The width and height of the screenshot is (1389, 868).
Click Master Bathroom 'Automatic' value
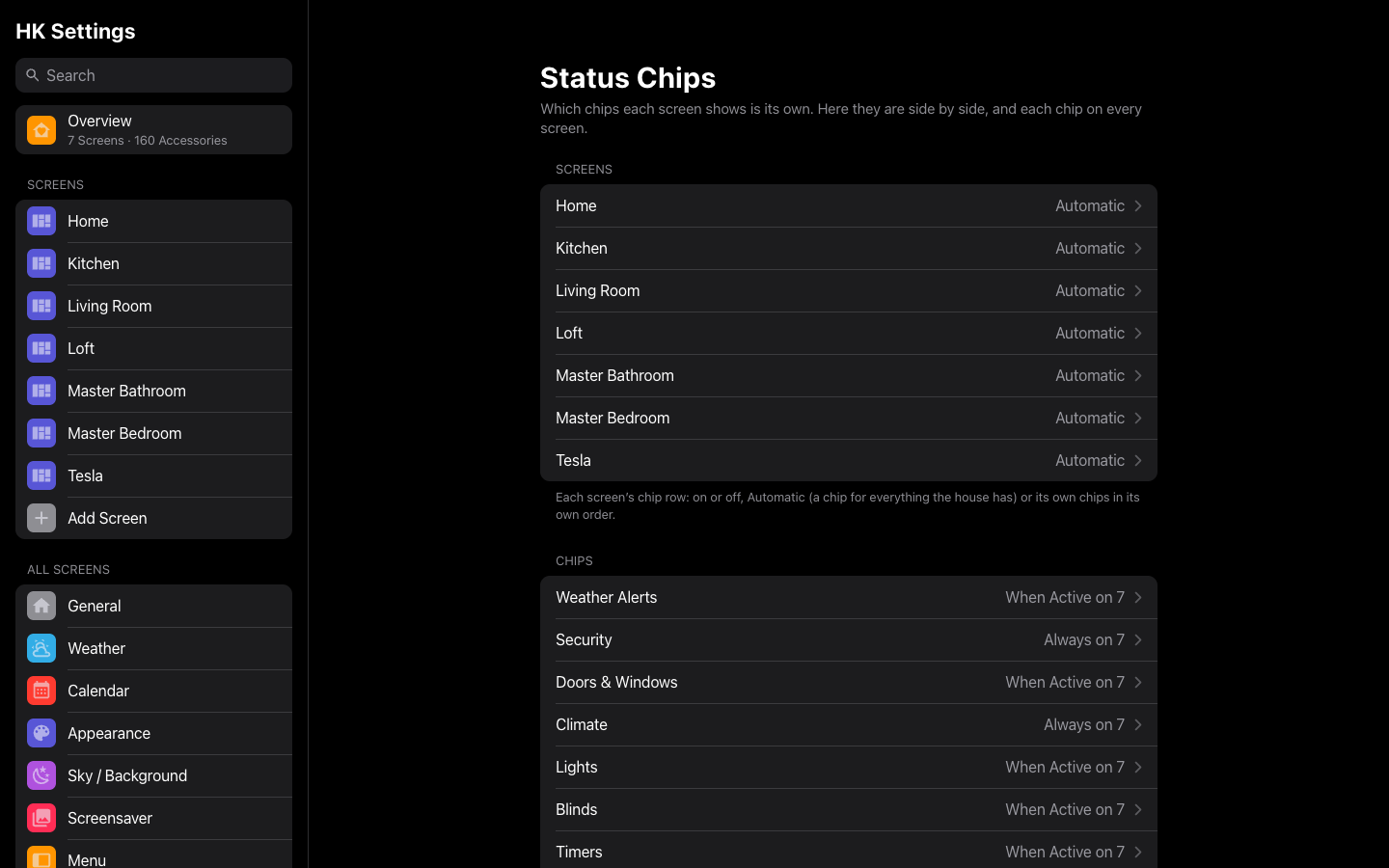point(1090,375)
